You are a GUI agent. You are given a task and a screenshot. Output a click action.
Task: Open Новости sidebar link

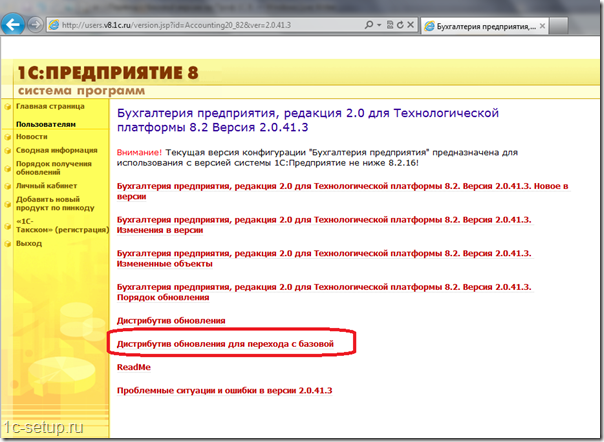[x=32, y=137]
